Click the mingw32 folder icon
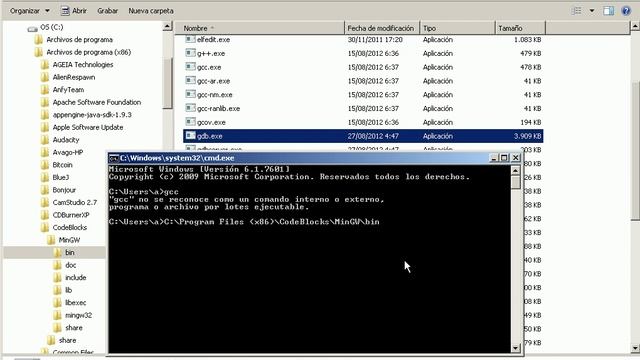Image resolution: width=640 pixels, height=360 pixels. coord(58,315)
